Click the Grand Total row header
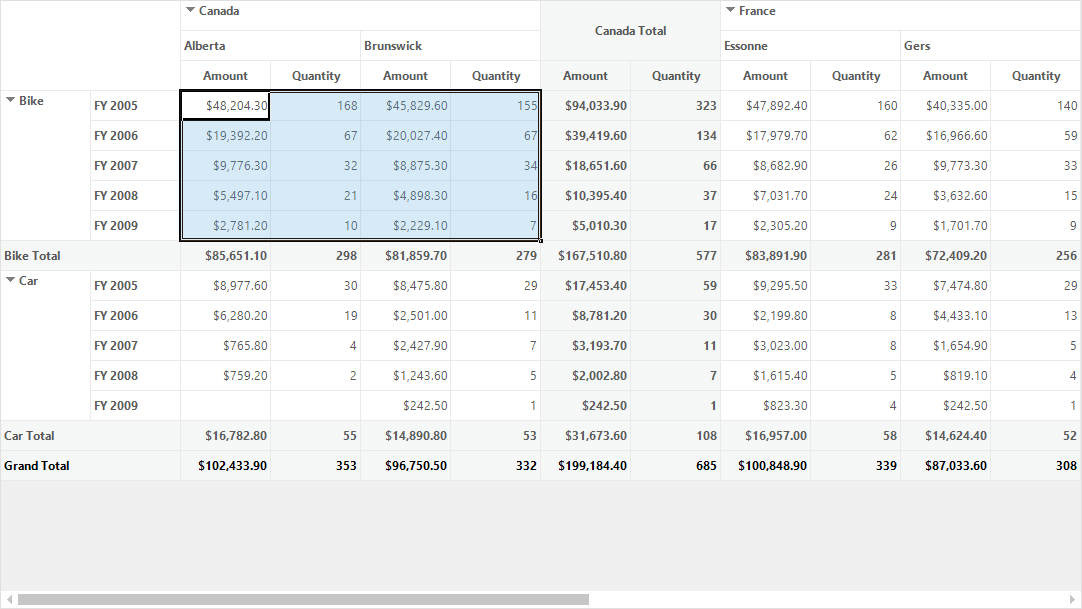This screenshot has height=609, width=1082. tap(90, 466)
